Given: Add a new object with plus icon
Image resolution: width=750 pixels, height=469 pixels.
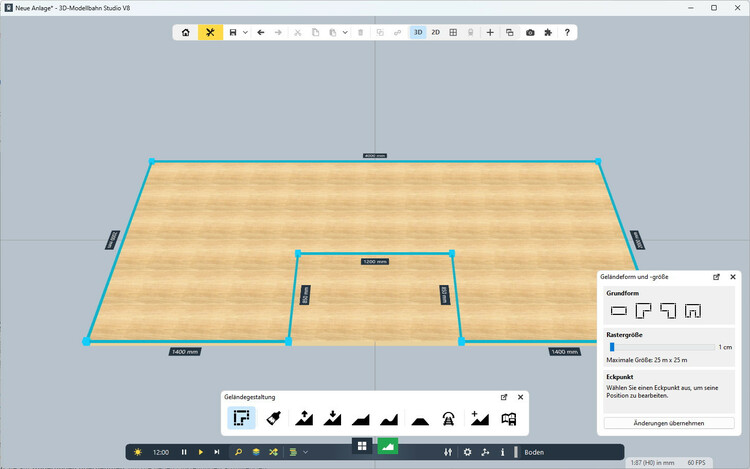Looking at the screenshot, I should [x=490, y=33].
